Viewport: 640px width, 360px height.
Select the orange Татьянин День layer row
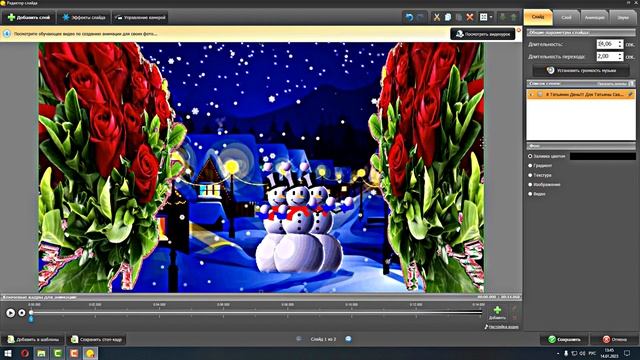click(581, 94)
